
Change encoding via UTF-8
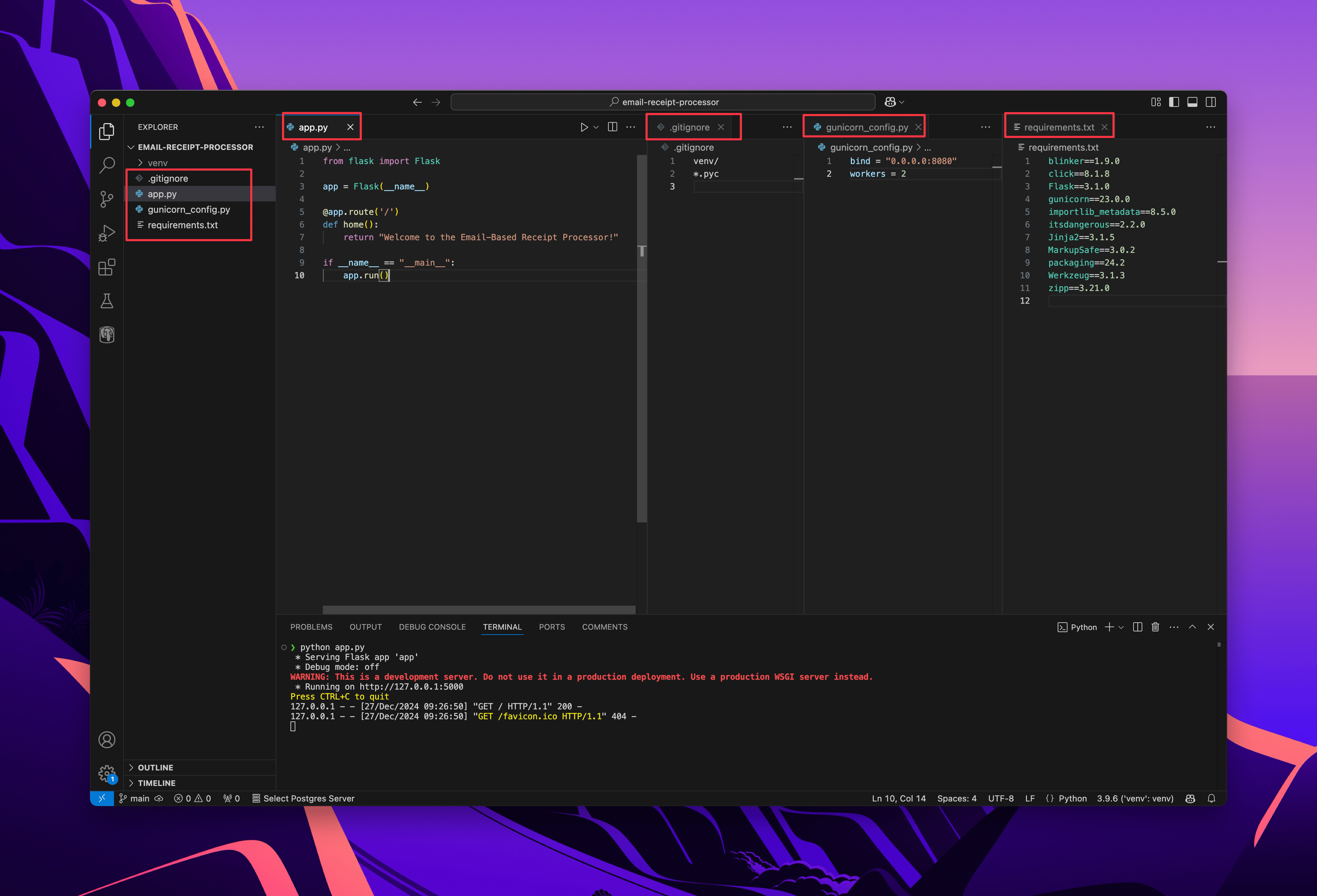[1001, 799]
